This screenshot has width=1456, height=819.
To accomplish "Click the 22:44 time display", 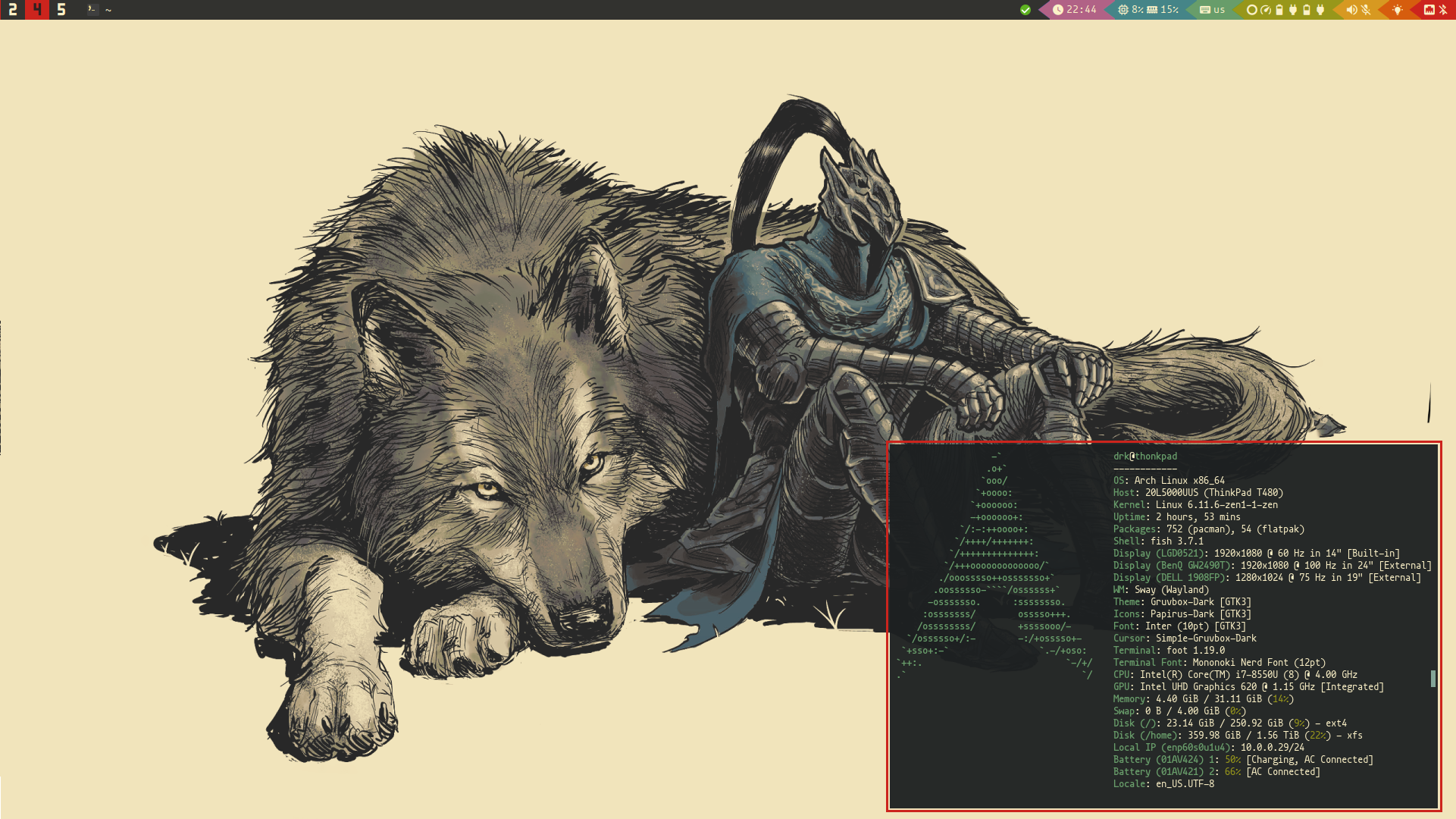I will (x=1082, y=10).
